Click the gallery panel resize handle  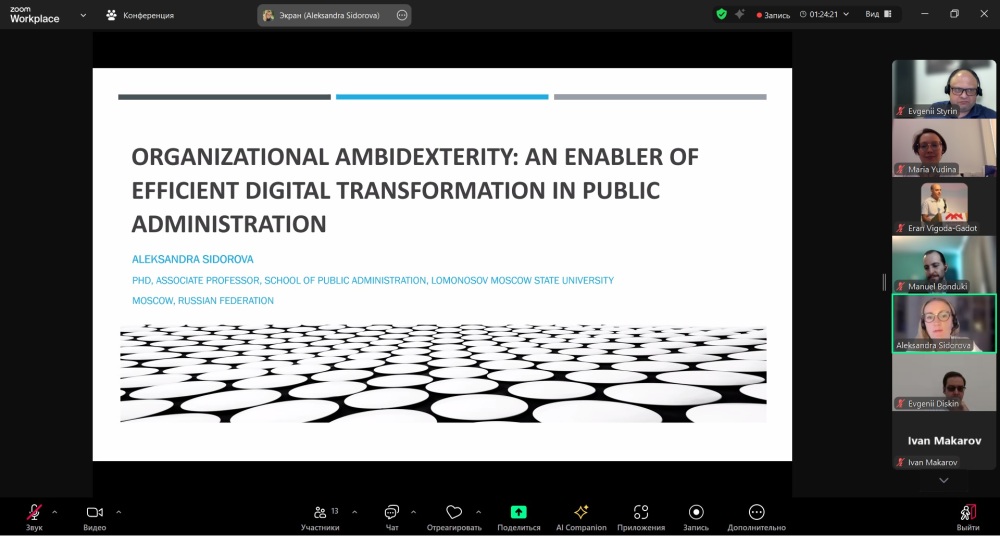884,281
